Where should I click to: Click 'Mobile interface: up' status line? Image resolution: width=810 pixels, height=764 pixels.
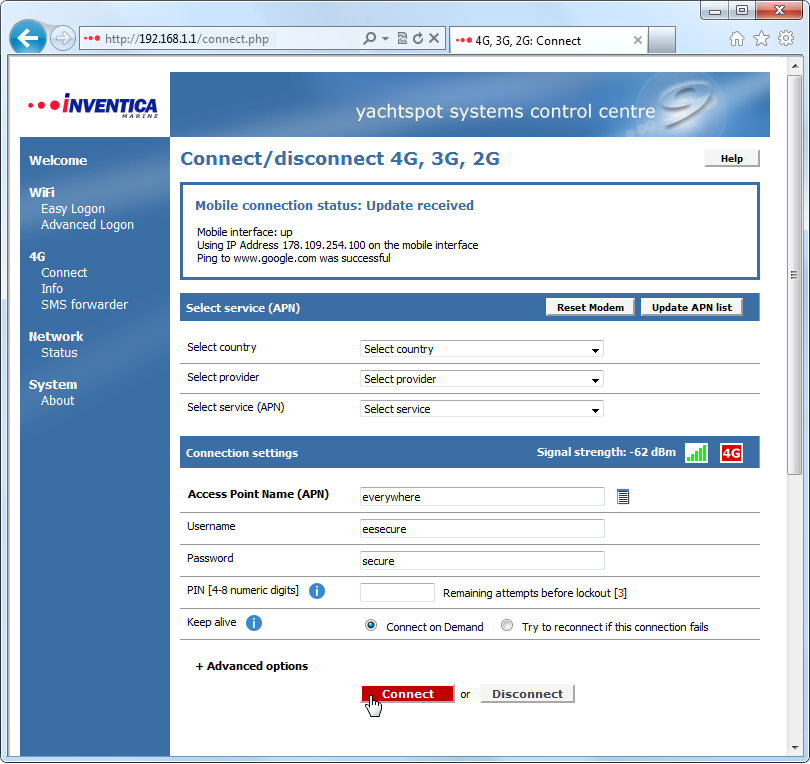244,232
